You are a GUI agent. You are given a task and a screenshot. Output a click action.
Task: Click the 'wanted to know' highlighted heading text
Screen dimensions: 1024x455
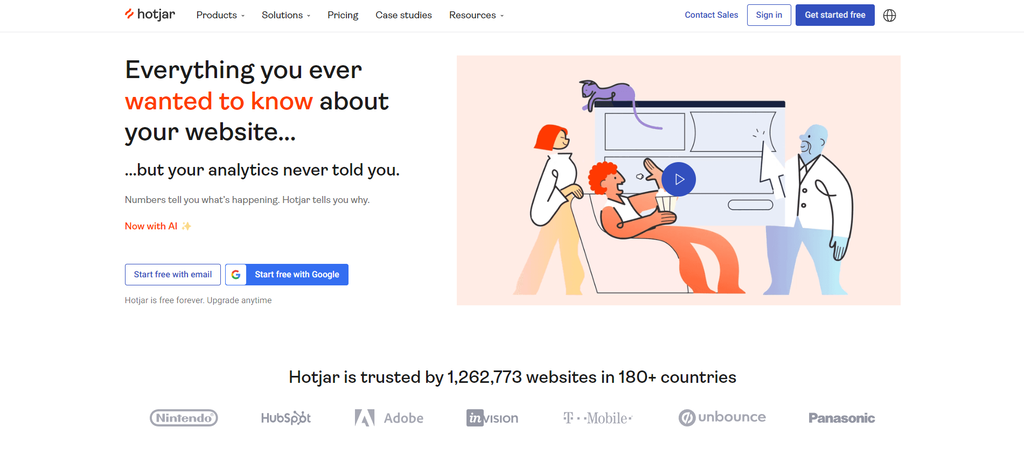219,101
